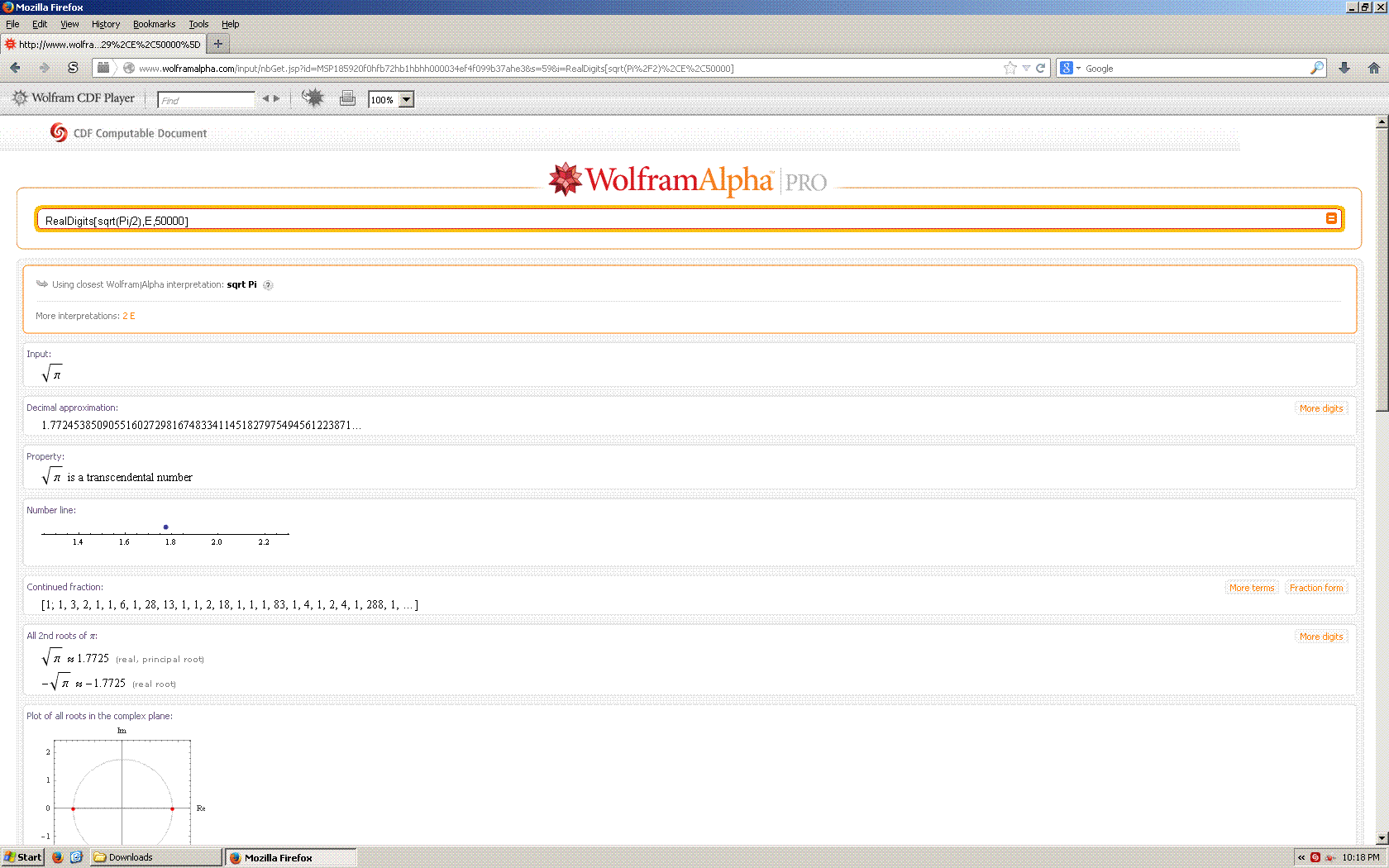
Task: Click the Google search engine icon
Action: click(1067, 68)
